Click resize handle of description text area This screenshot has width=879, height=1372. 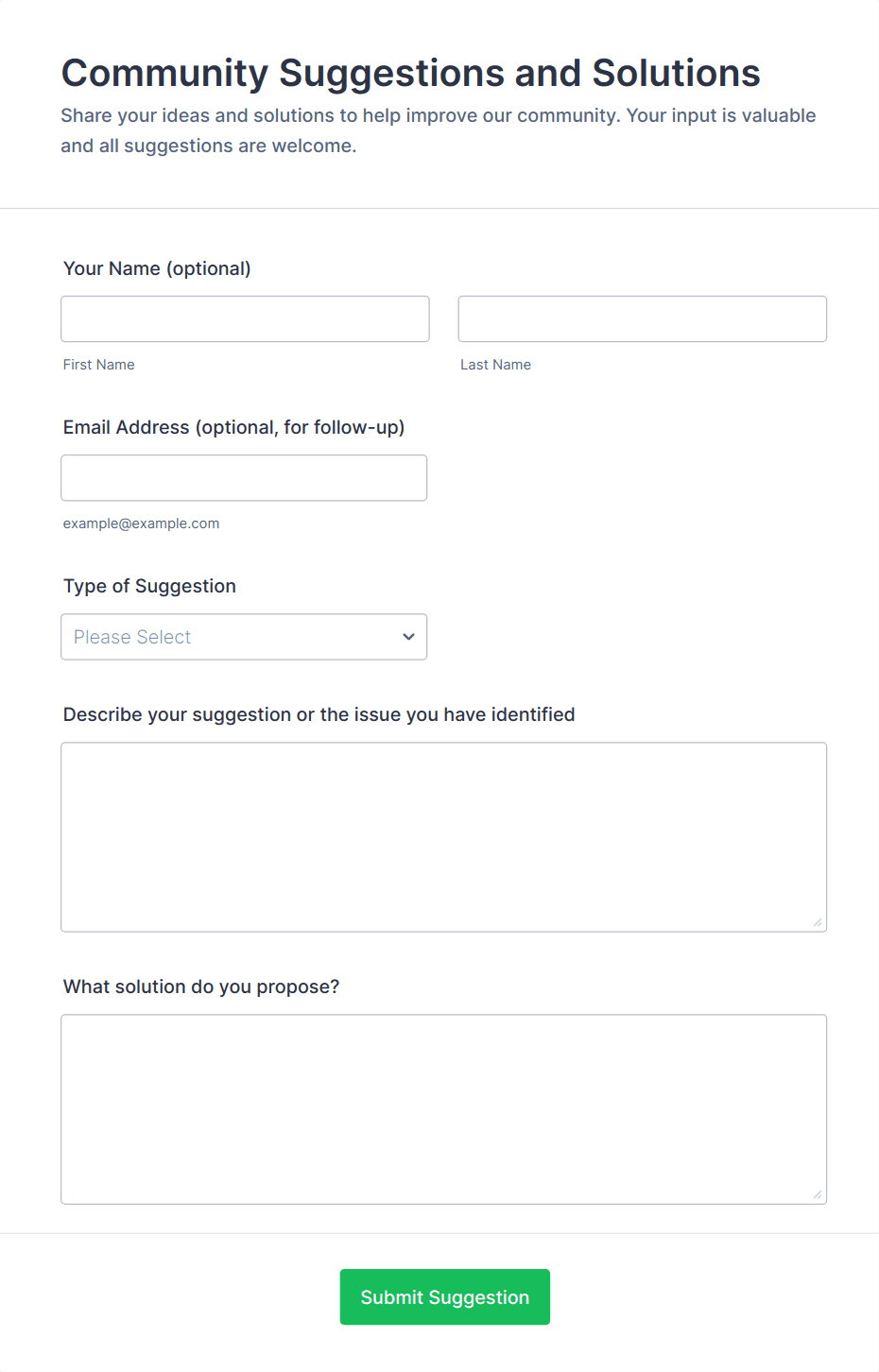pyautogui.click(x=818, y=922)
